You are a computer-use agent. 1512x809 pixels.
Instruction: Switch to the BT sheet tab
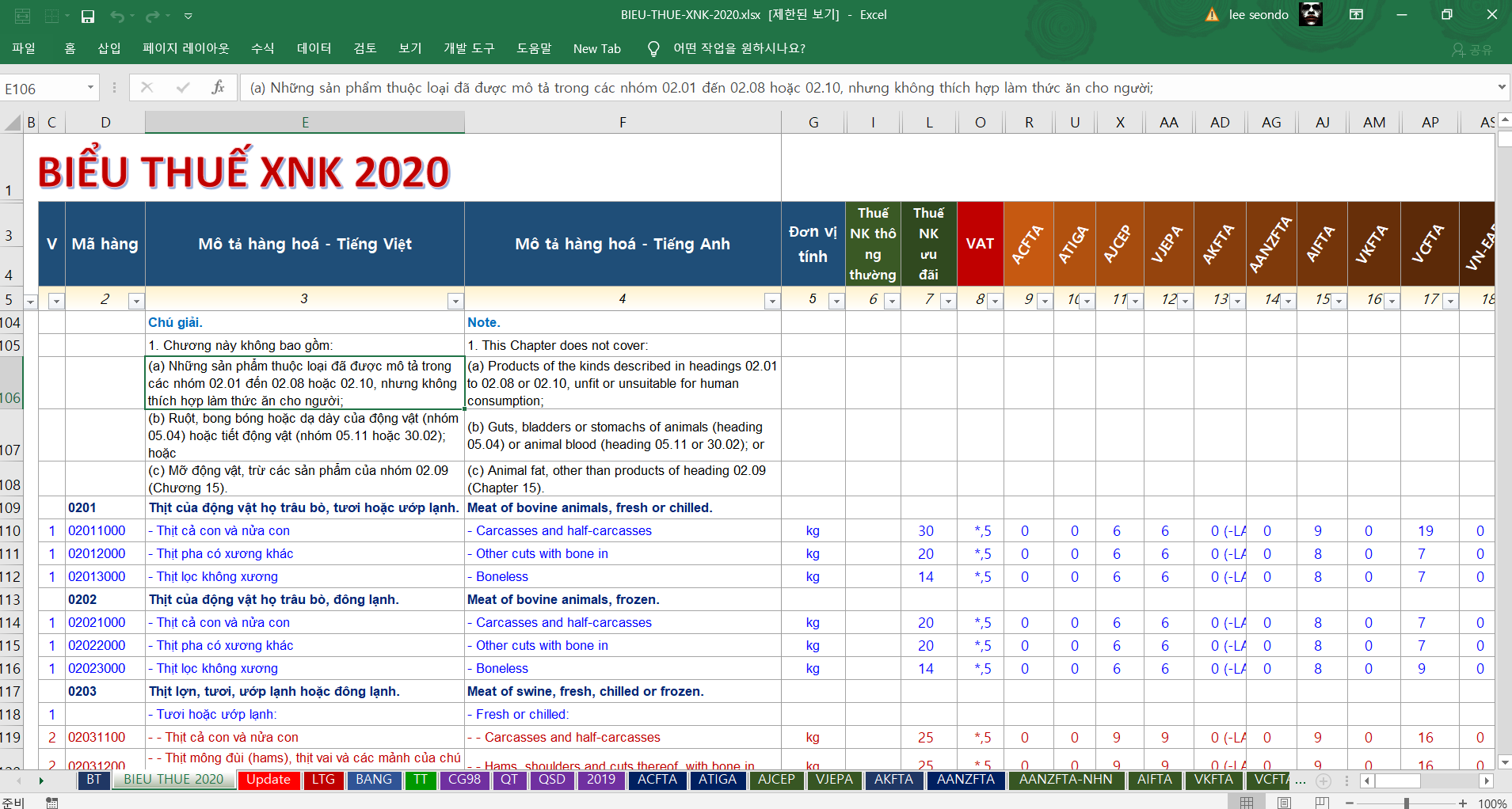click(94, 780)
